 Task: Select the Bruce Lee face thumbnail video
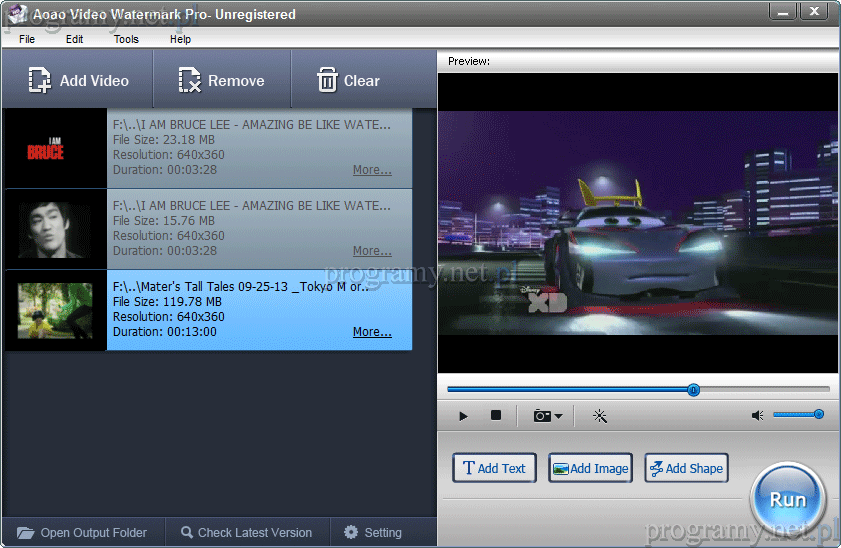pyautogui.click(x=55, y=230)
